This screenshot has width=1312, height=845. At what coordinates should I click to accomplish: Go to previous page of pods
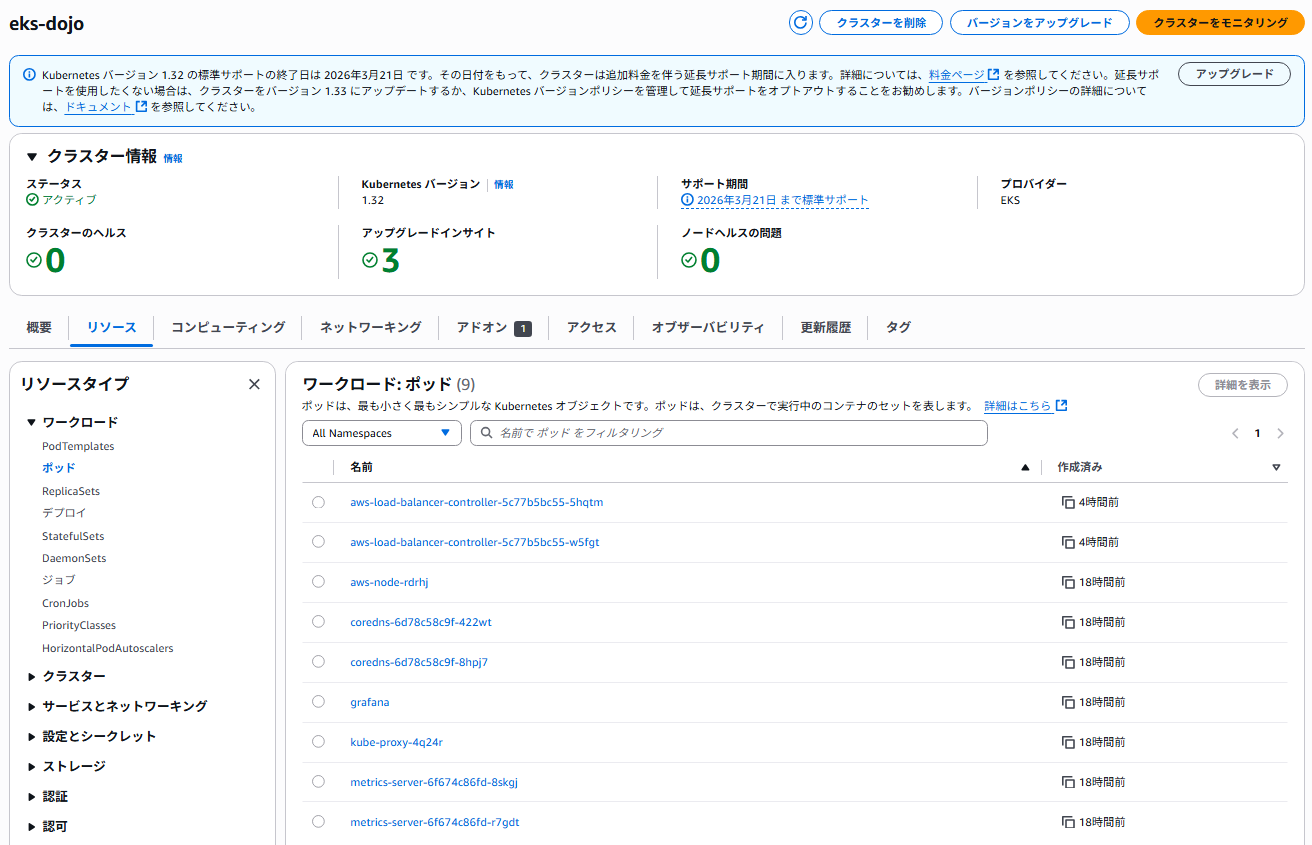1235,434
